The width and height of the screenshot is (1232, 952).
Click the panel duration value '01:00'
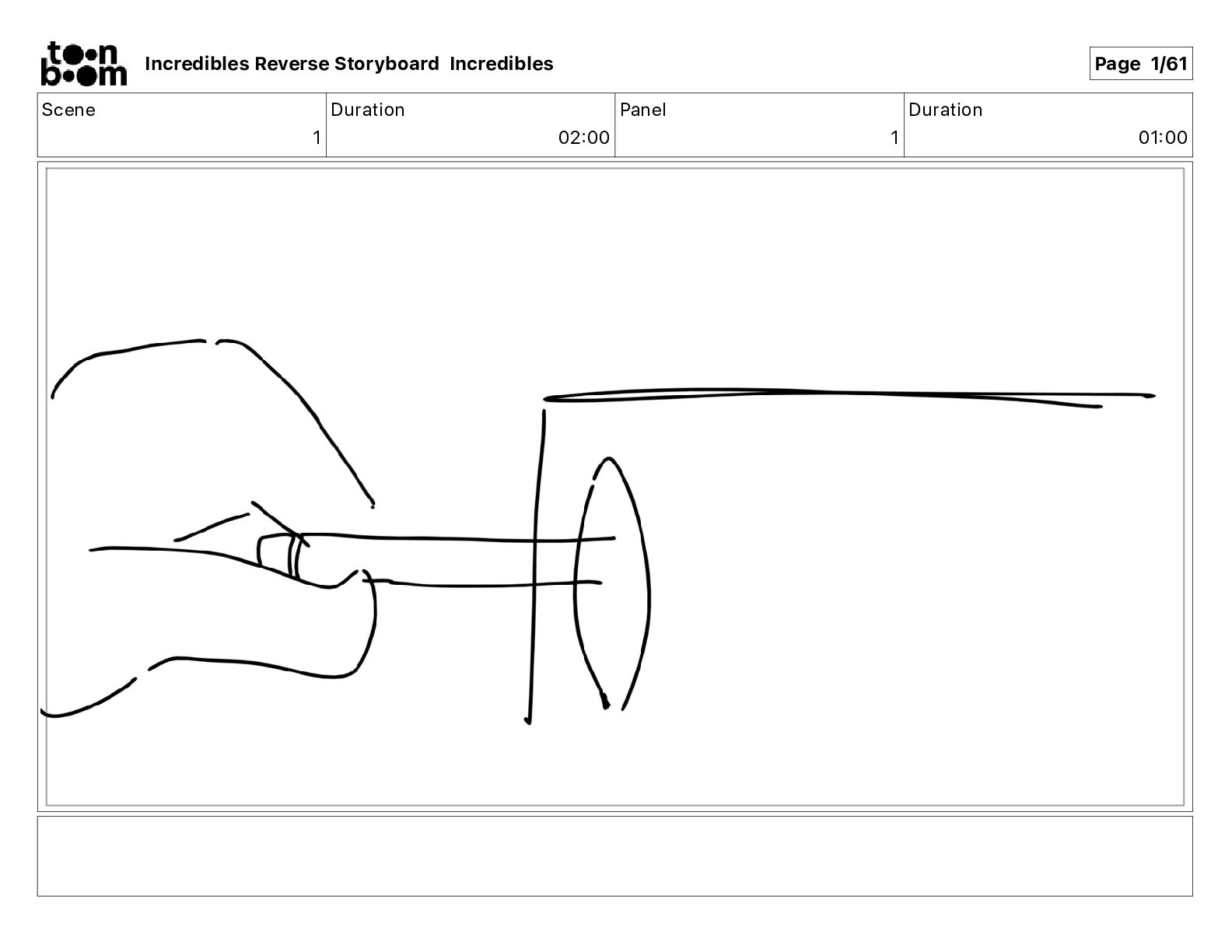click(1163, 138)
